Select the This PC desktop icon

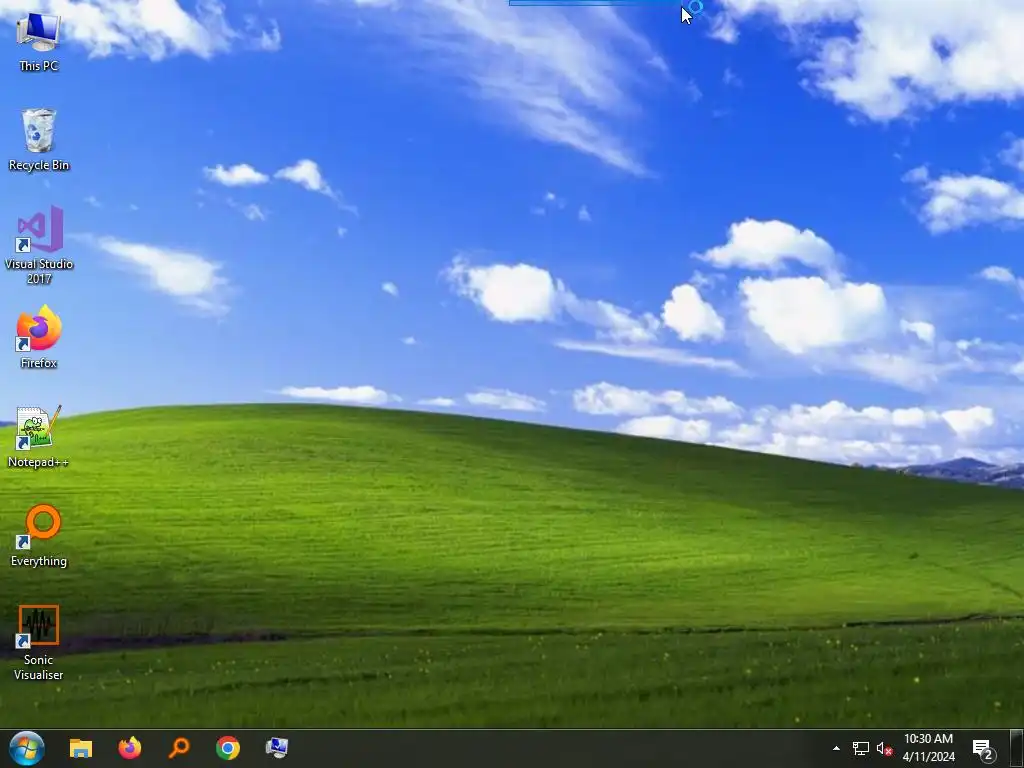pos(39,39)
